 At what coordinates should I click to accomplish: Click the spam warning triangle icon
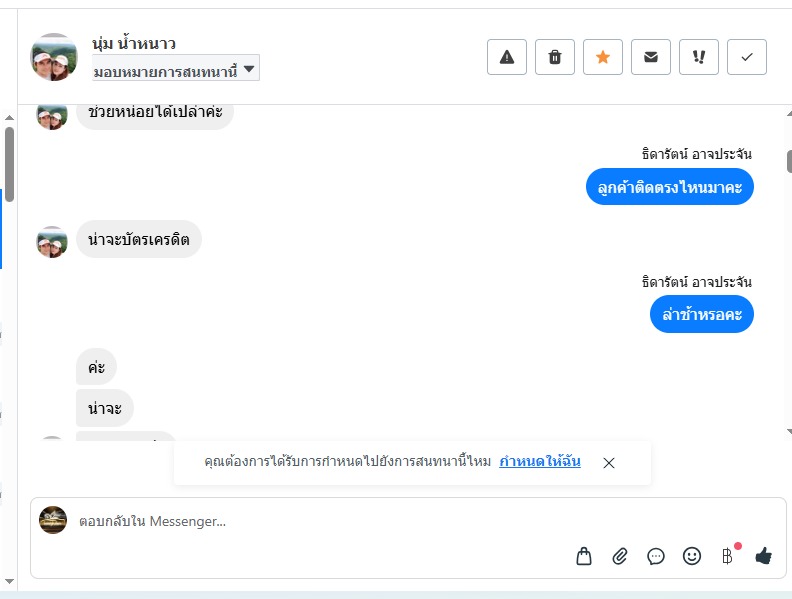point(507,57)
